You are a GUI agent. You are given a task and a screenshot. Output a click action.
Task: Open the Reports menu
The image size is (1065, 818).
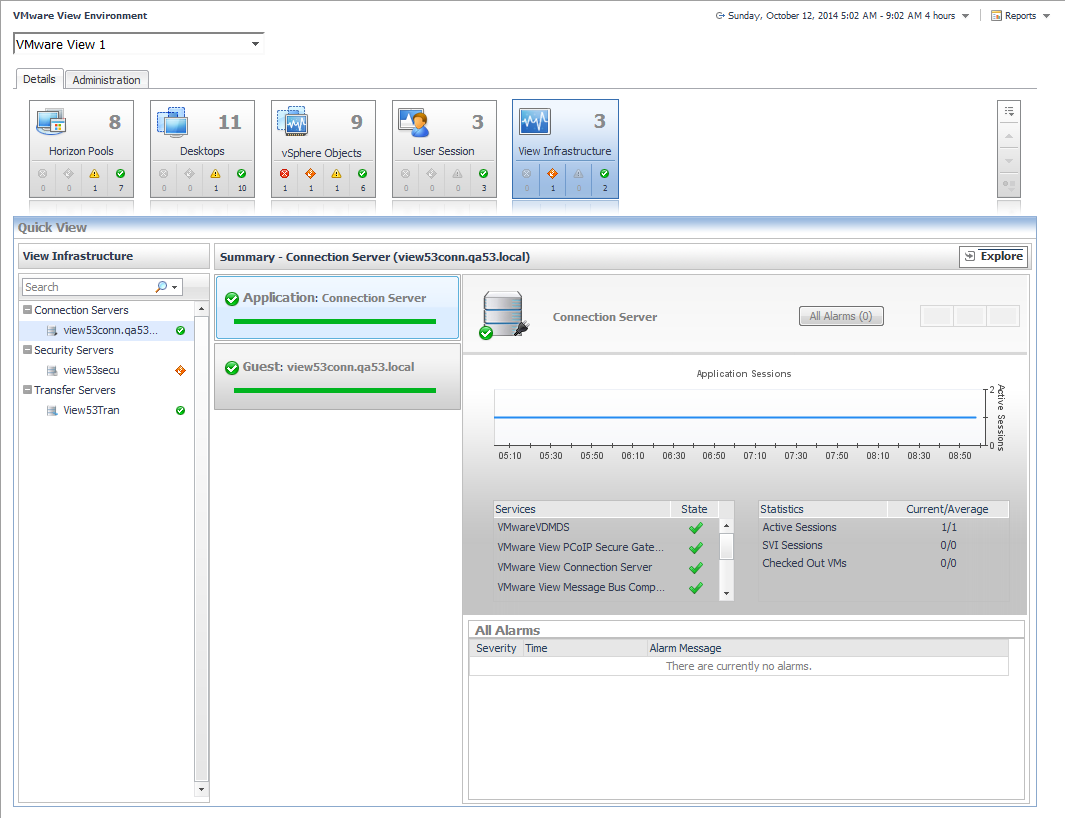click(1020, 16)
